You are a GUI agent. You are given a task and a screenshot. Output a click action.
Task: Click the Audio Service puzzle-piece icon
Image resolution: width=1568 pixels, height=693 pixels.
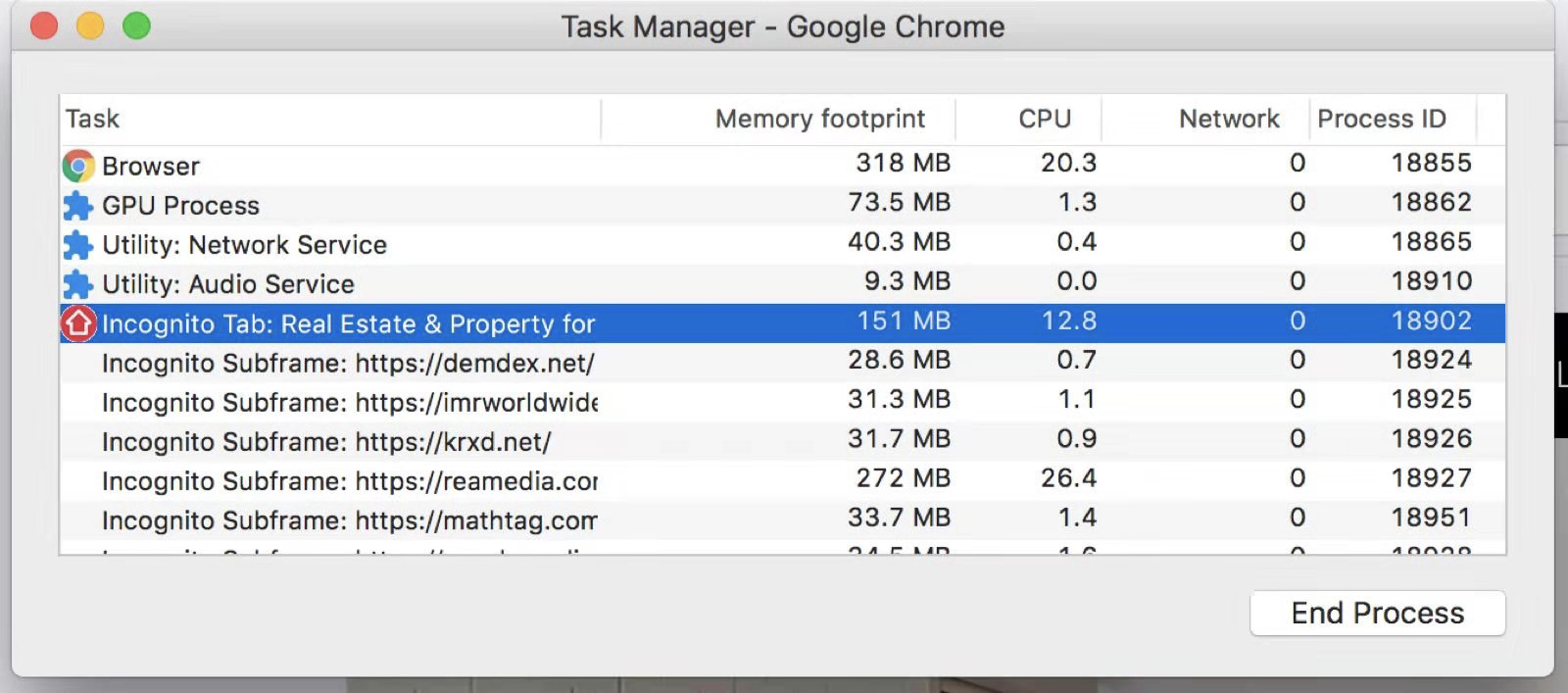[78, 284]
